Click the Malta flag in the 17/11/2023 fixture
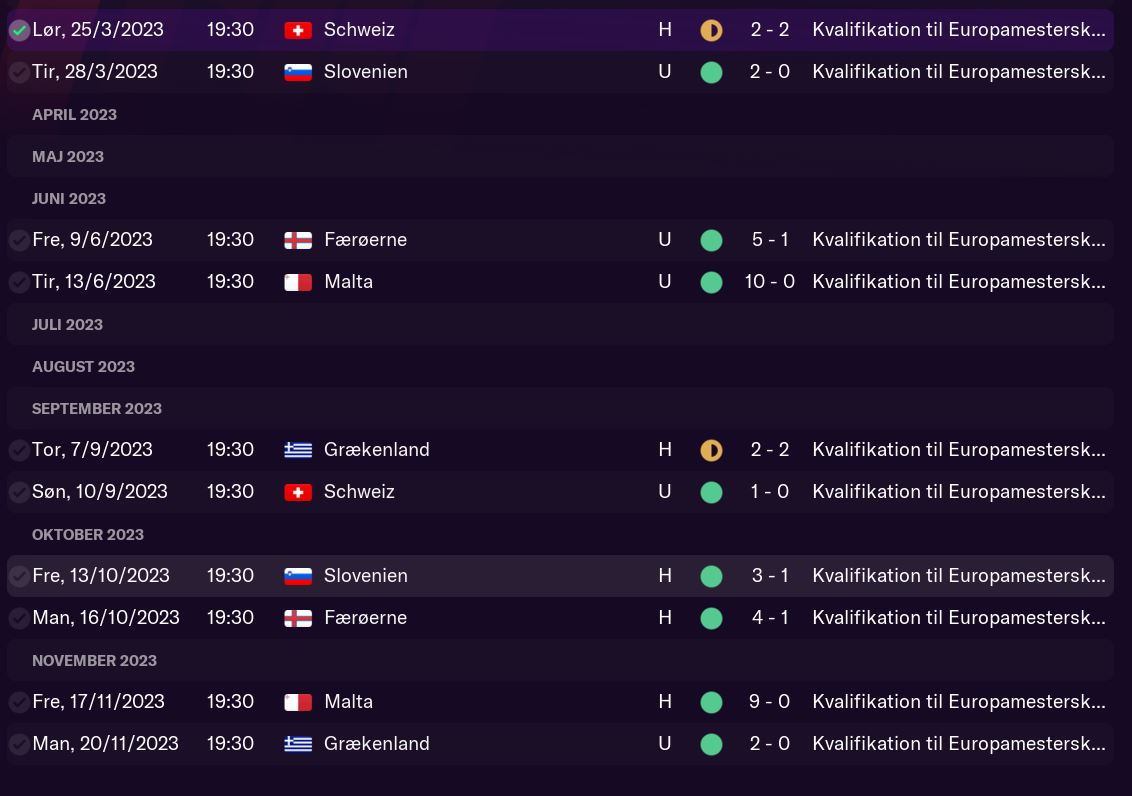The height and width of the screenshot is (796, 1132). [298, 702]
